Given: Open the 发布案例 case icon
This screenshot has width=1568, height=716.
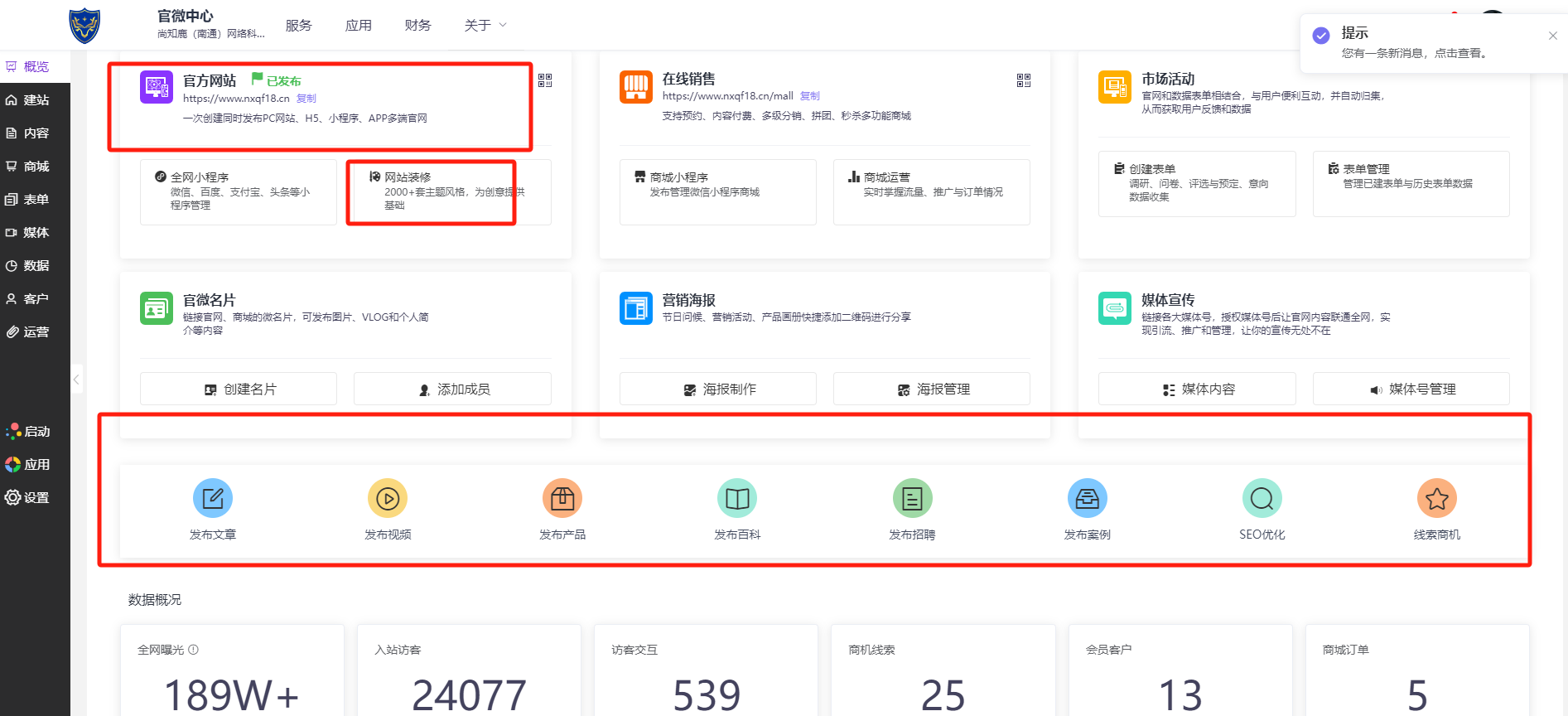Looking at the screenshot, I should tap(1087, 498).
